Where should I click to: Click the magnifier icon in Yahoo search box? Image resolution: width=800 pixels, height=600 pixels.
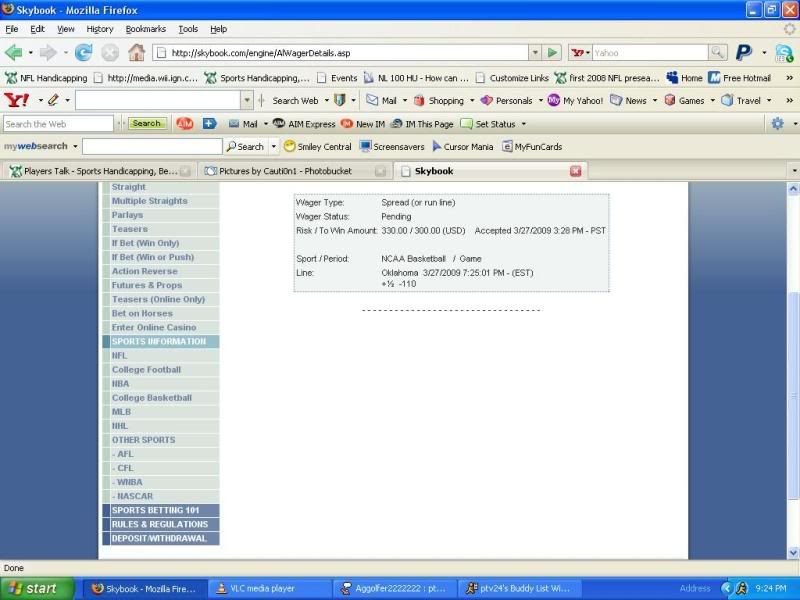717,52
